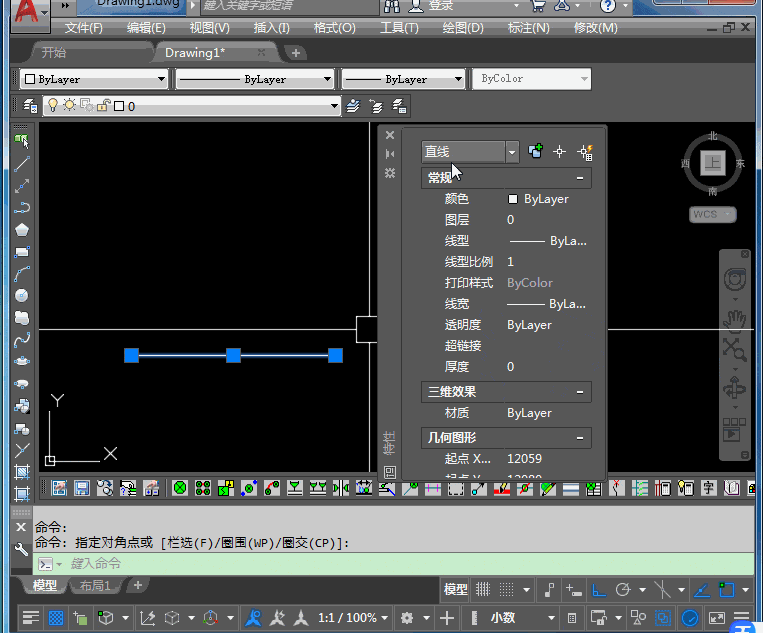763x633 pixels.
Task: Toggle polar tracking in status bar
Action: tap(623, 590)
